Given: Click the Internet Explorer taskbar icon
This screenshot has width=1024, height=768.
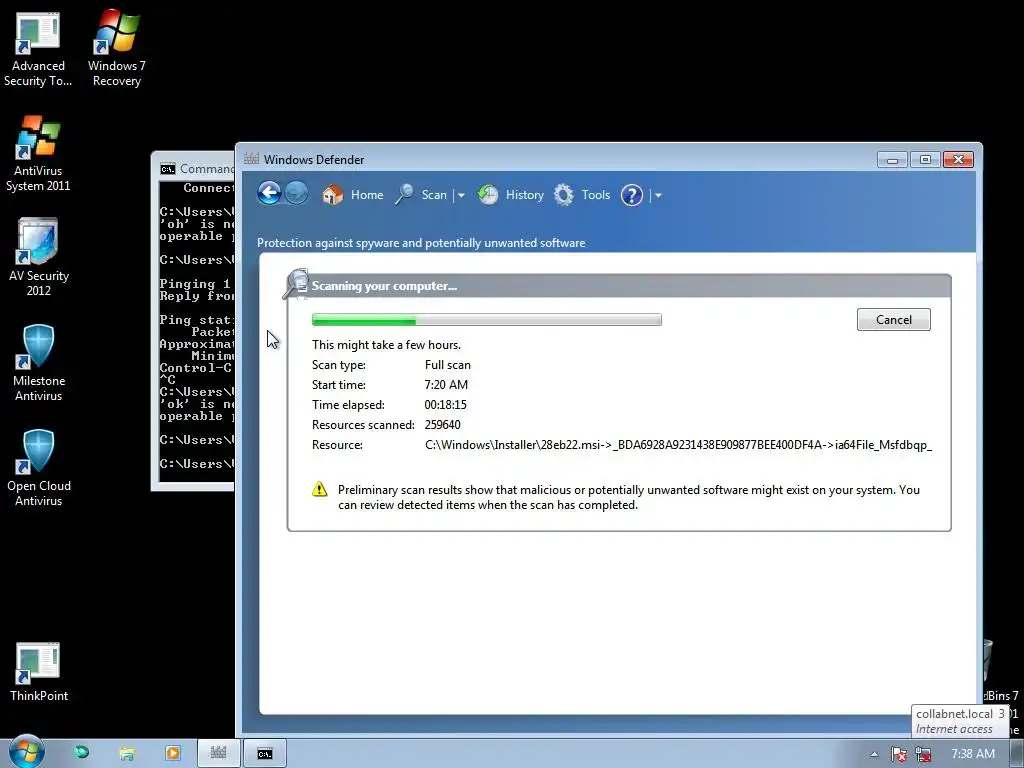Looking at the screenshot, I should coord(81,753).
